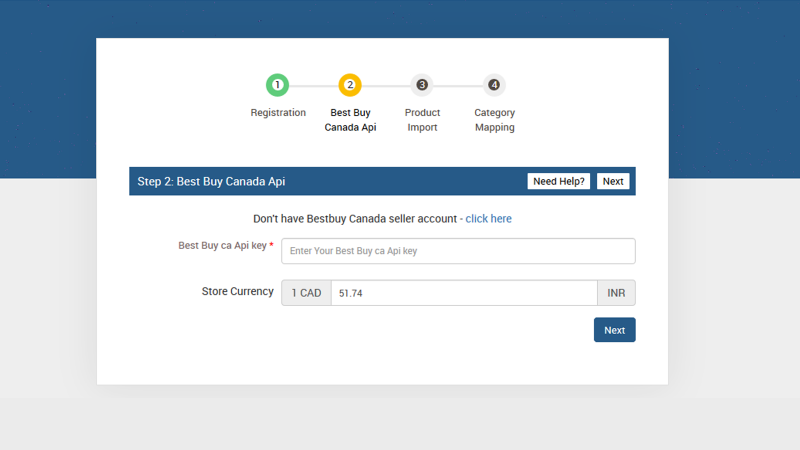
Task: Click the 'Category Mapping' step label
Action: click(x=494, y=120)
